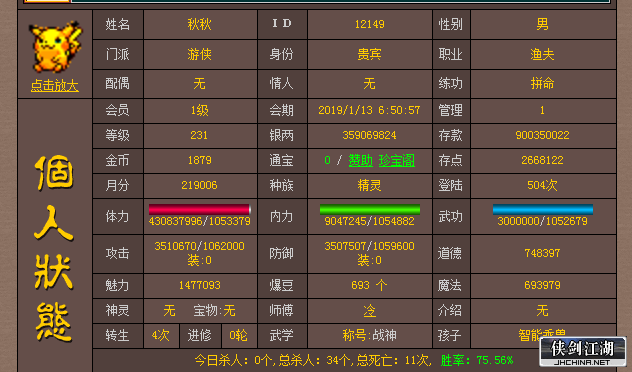The image size is (632, 372).
Task: Select the gender value 男
Action: coord(543,24)
